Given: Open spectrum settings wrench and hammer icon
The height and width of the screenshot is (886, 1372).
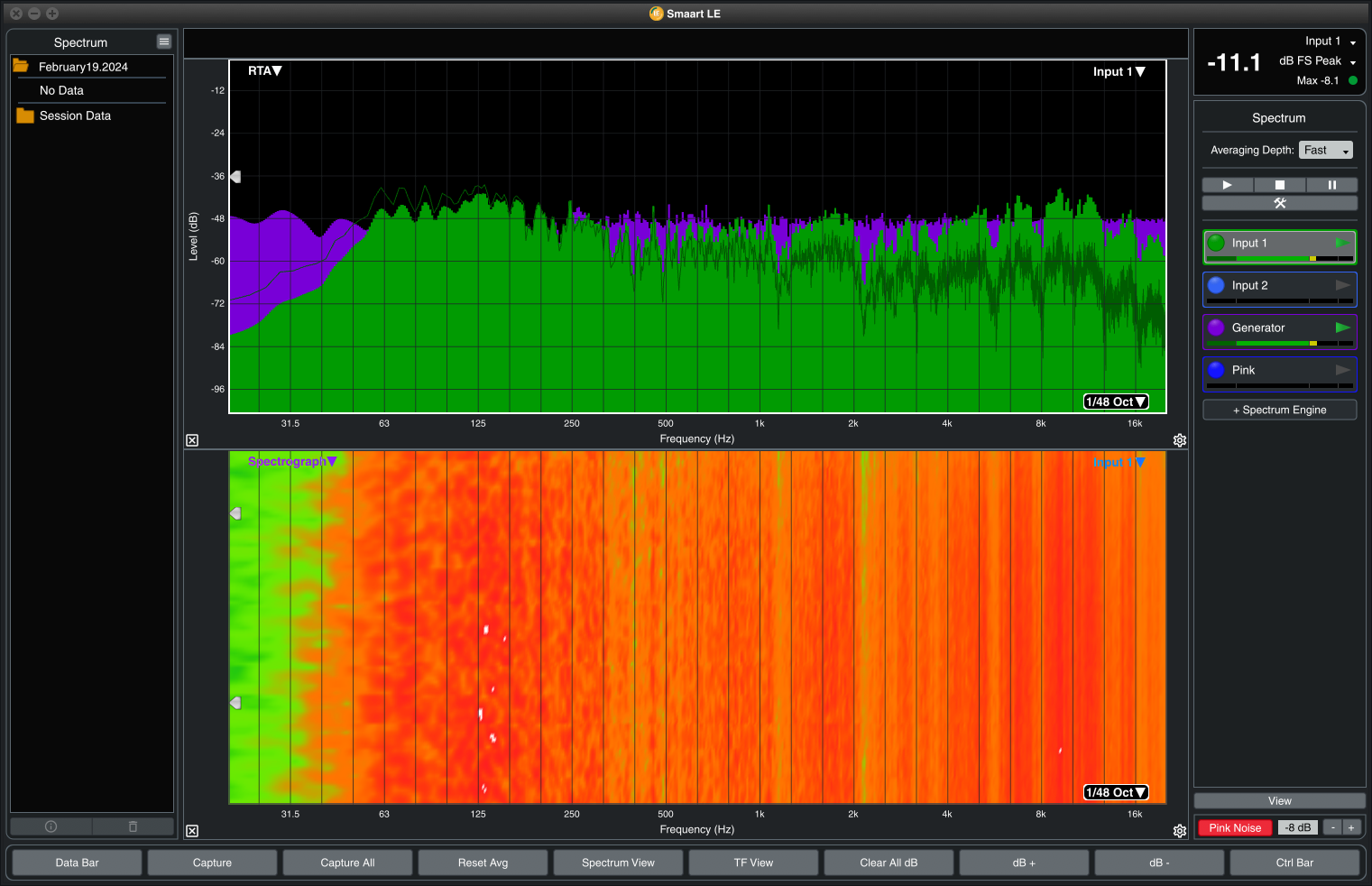Looking at the screenshot, I should pyautogui.click(x=1279, y=203).
